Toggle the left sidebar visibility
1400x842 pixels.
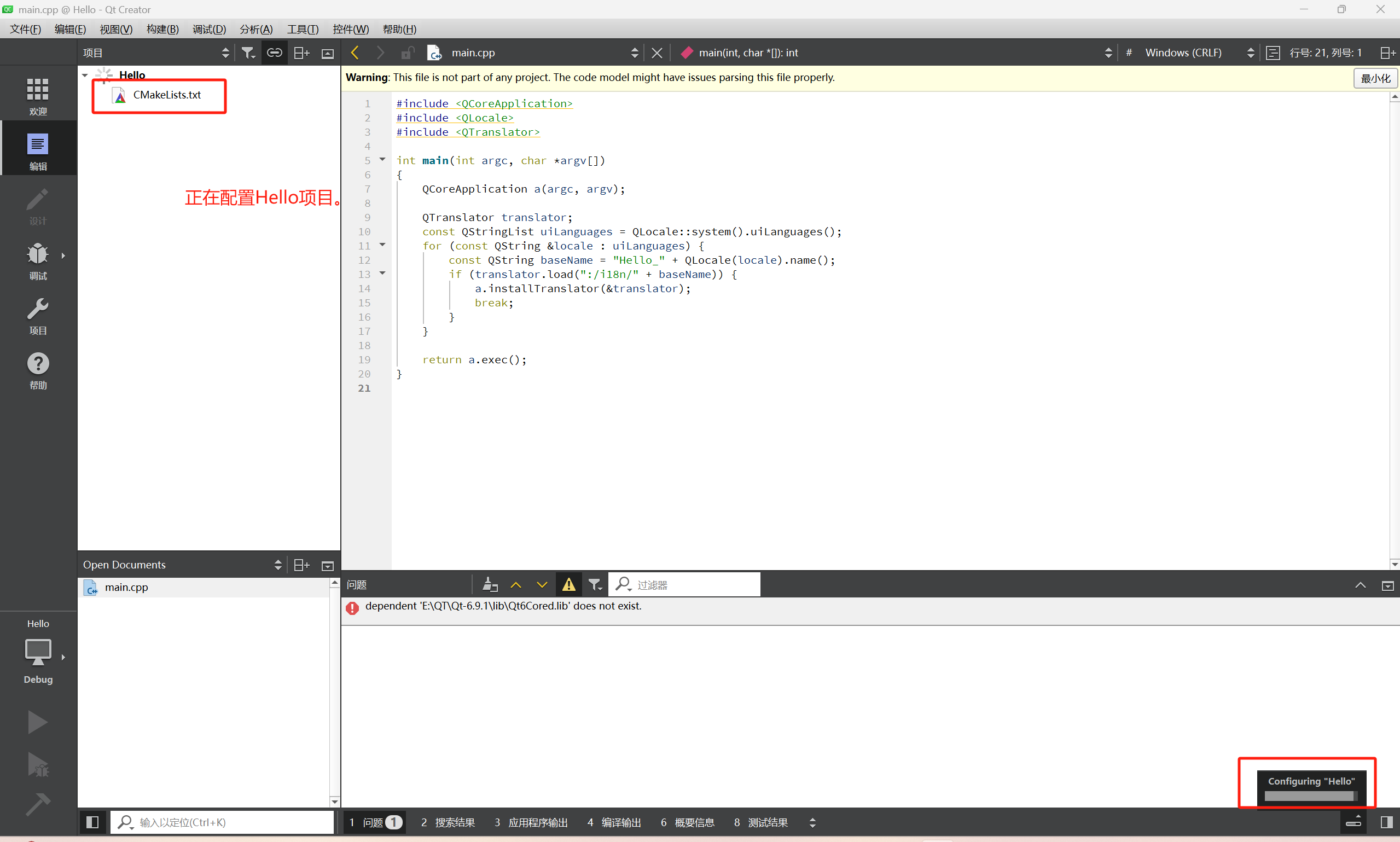[92, 822]
